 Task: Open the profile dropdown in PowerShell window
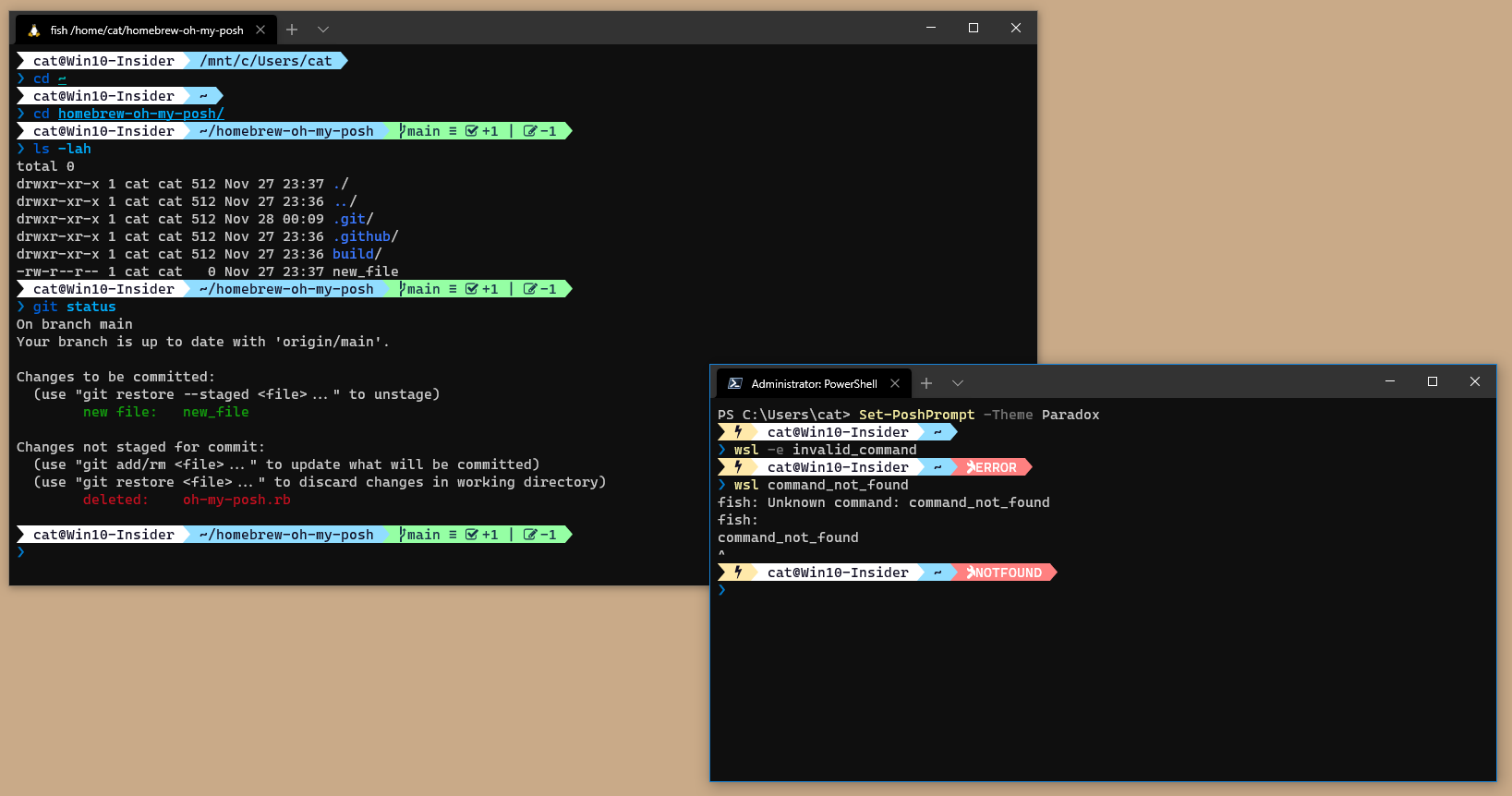click(x=958, y=383)
